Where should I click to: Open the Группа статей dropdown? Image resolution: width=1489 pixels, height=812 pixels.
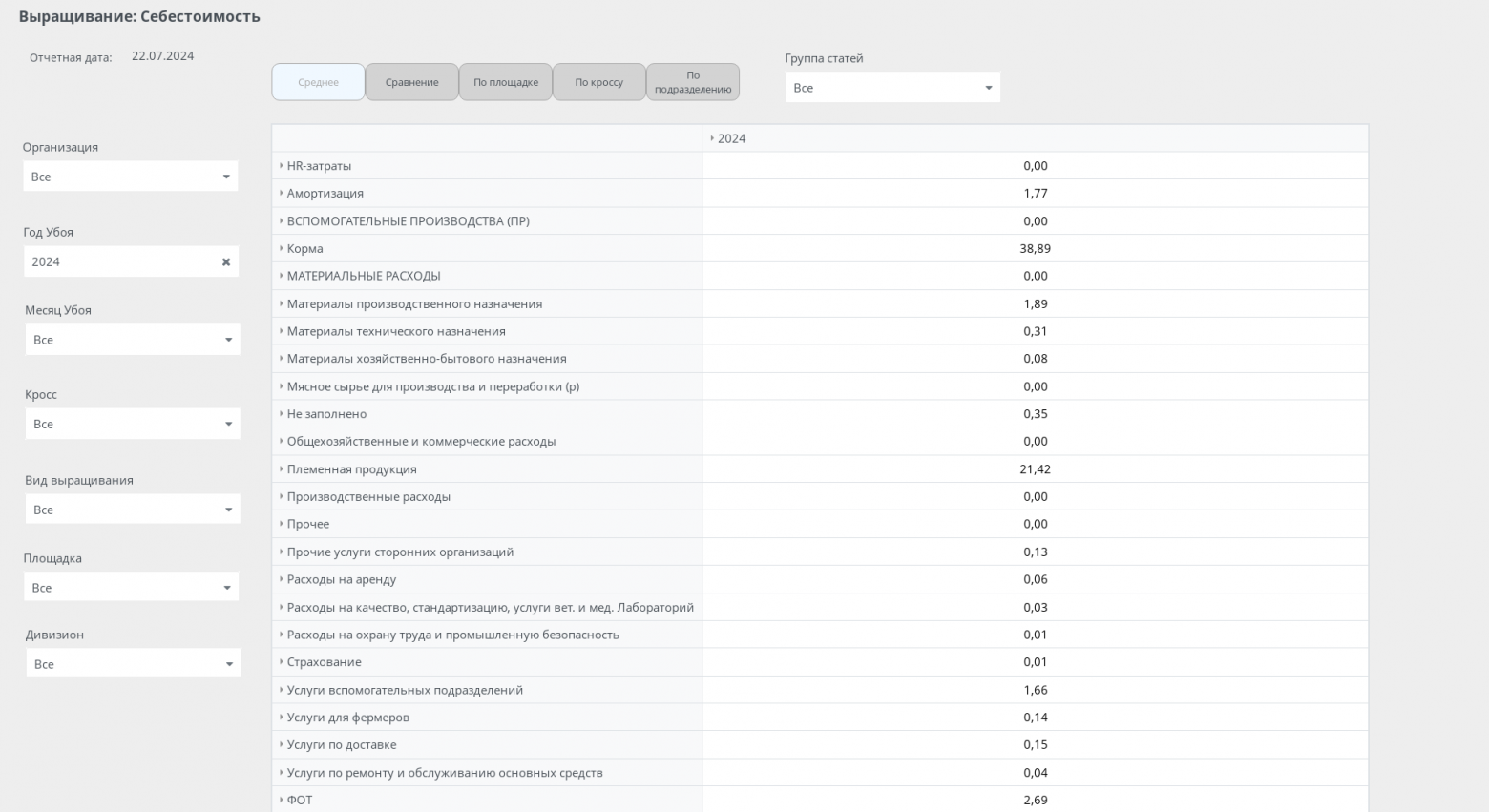click(892, 88)
